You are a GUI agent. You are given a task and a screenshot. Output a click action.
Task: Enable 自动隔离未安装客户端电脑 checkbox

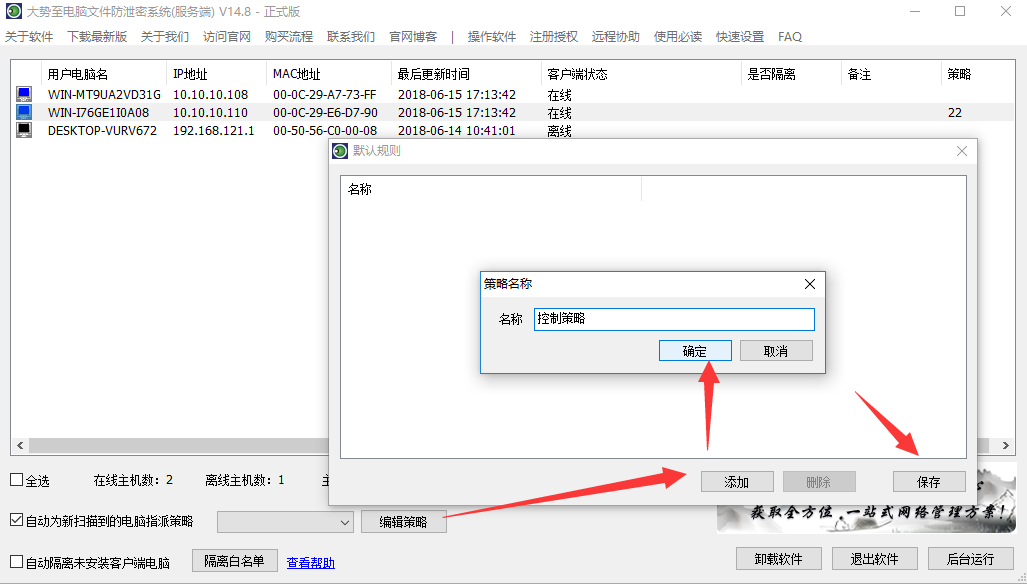pyautogui.click(x=16, y=562)
